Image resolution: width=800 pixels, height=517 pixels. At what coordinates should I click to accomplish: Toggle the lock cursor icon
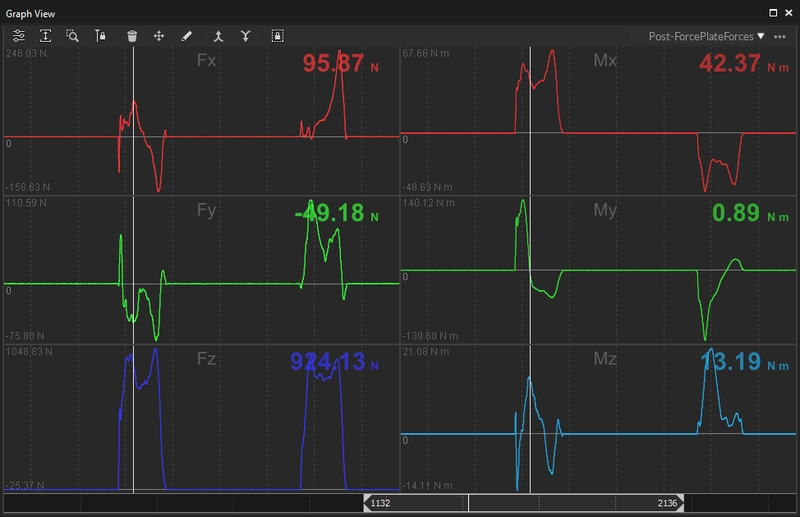pos(99,35)
